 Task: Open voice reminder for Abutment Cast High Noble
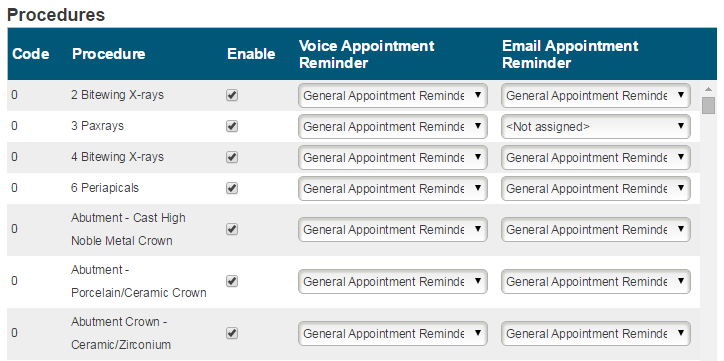392,229
